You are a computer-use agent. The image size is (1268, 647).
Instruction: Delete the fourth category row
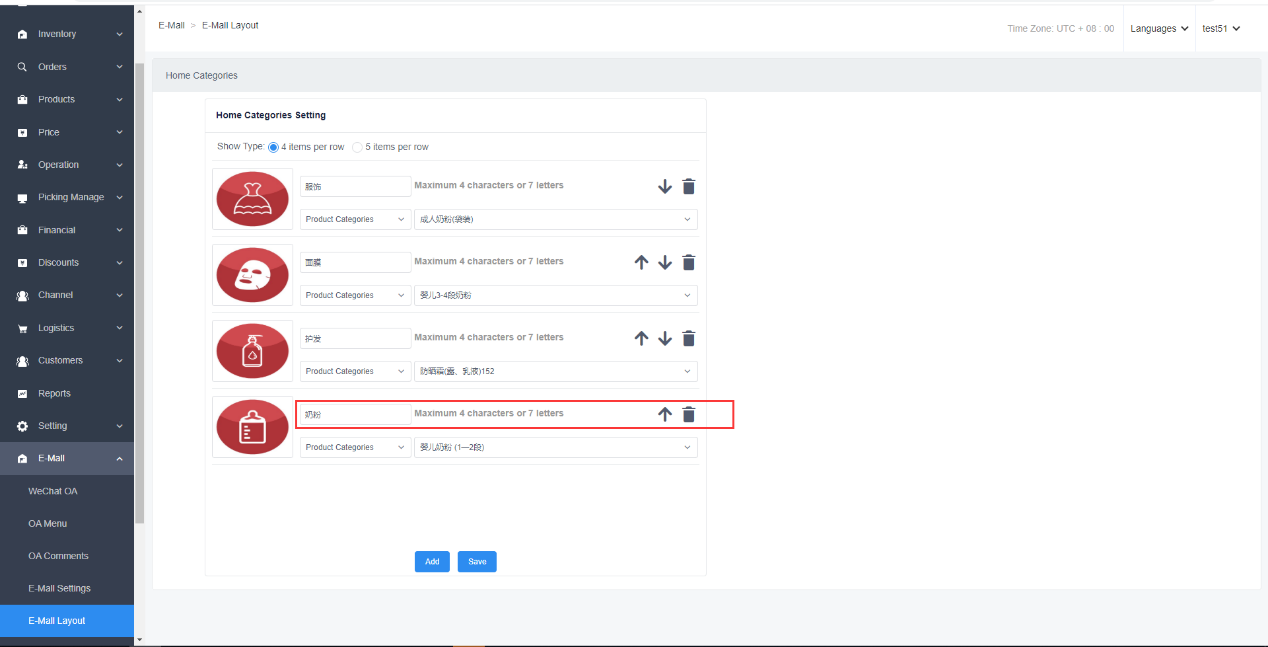(688, 415)
